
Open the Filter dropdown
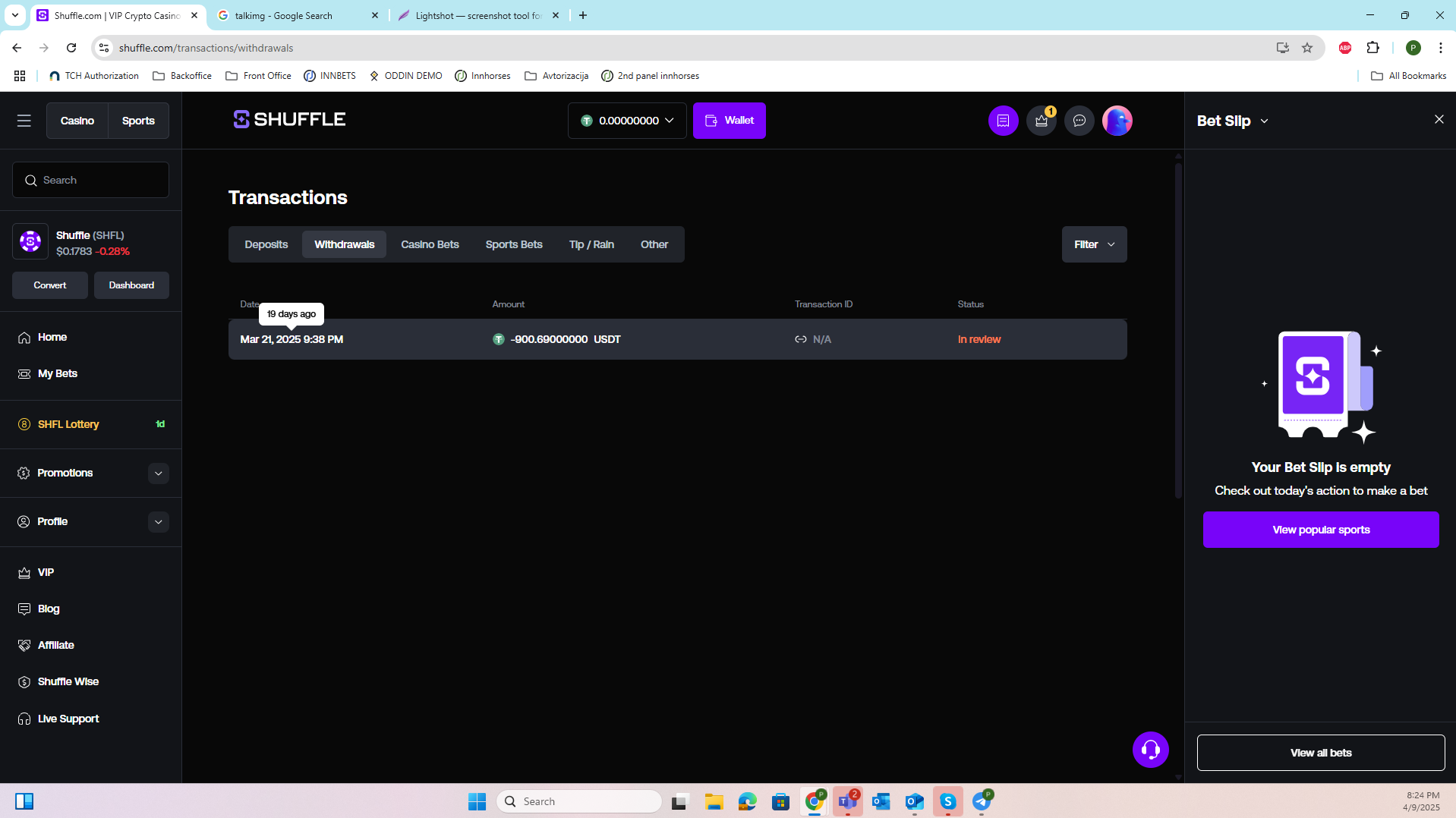coord(1094,244)
